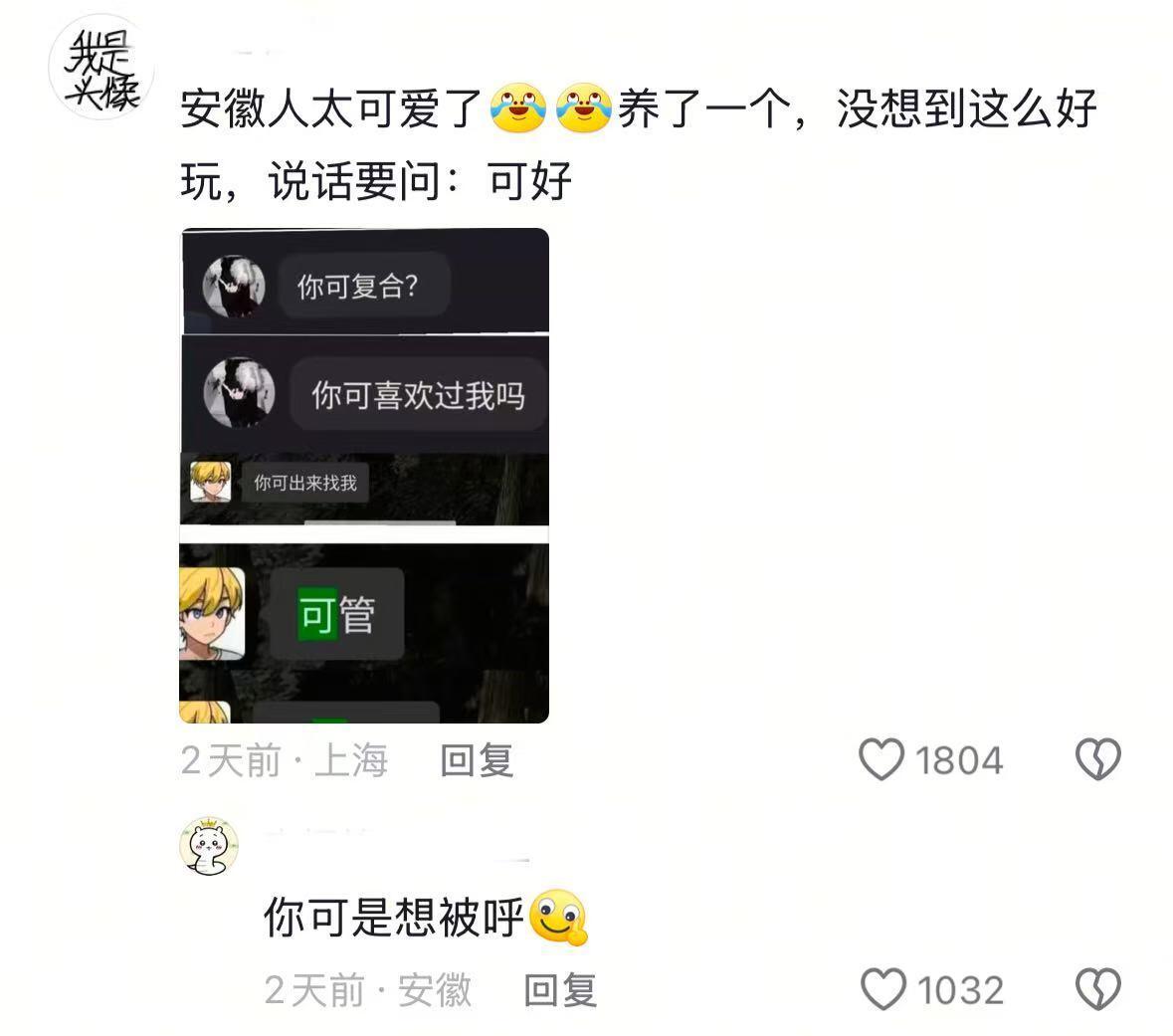Image resolution: width=1173 pixels, height=1036 pixels.
Task: Tap the dark avatar beside 你可复合?
Action: pos(234,286)
